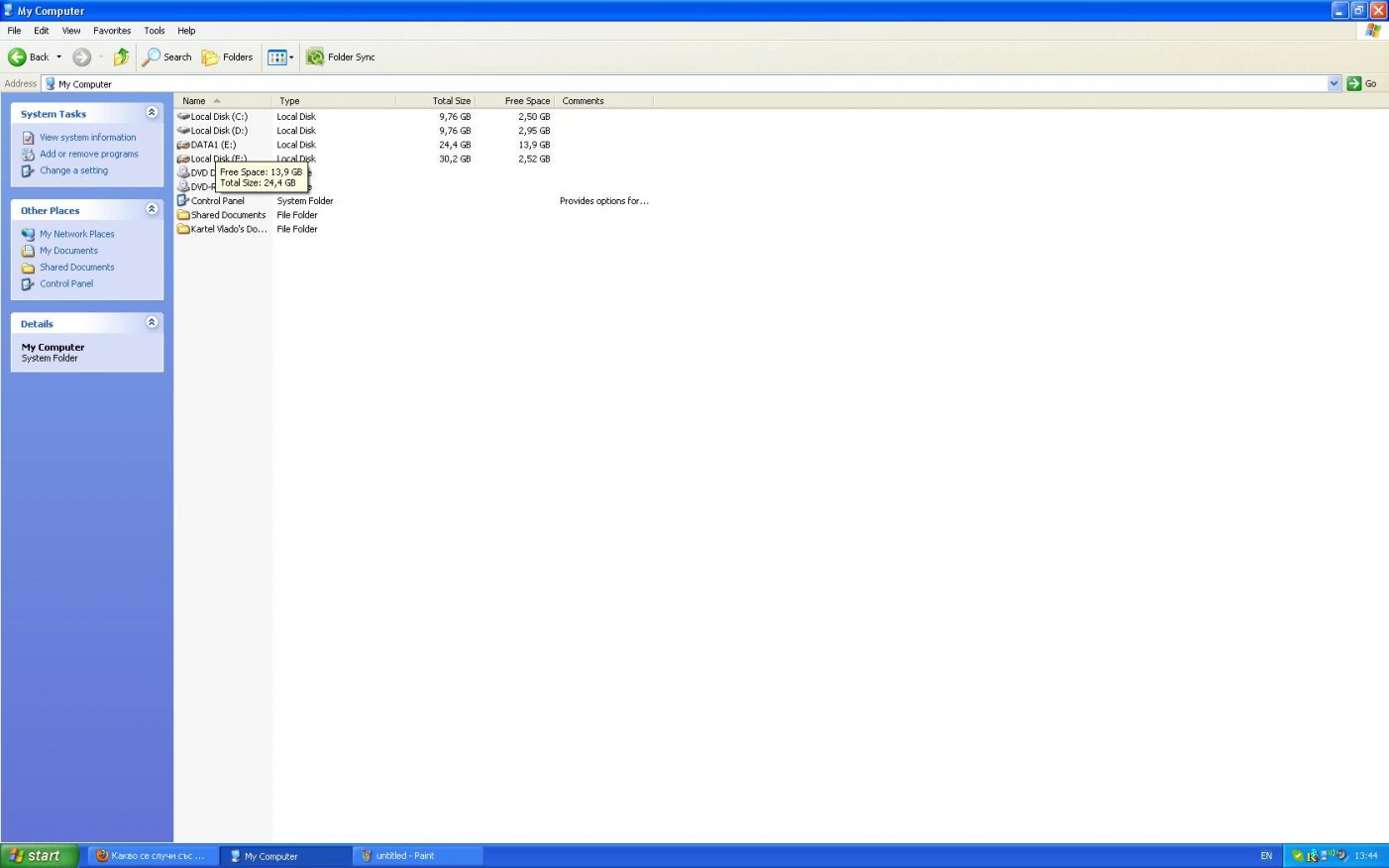
Task: Sort by Total Size column header
Action: (x=451, y=101)
